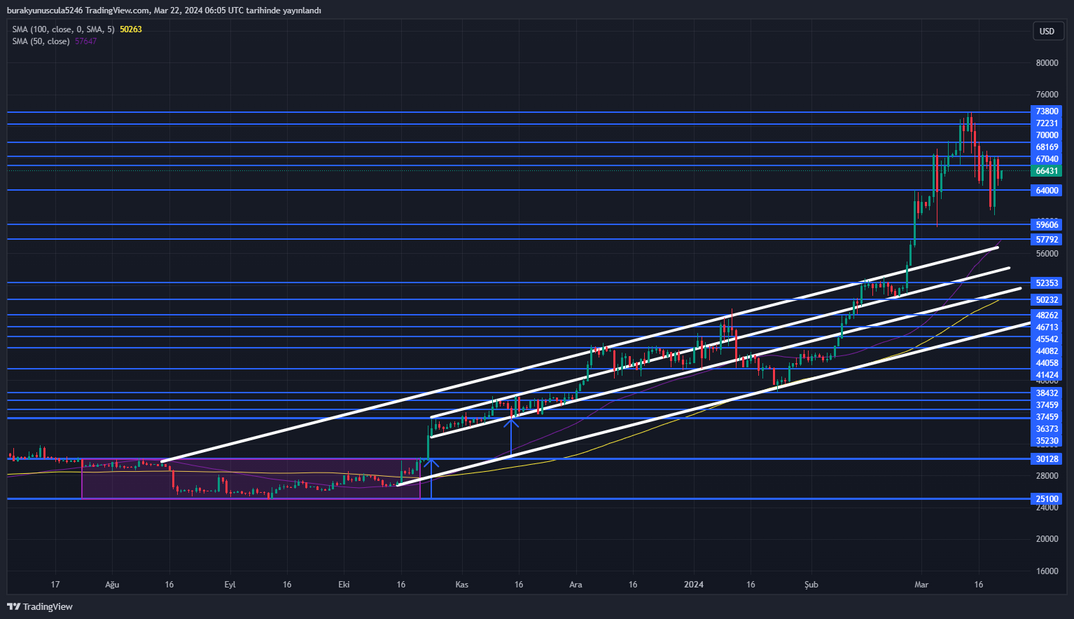Screen dimensions: 1074x619
Task: Select the 64000 price level label
Action: tap(1047, 190)
